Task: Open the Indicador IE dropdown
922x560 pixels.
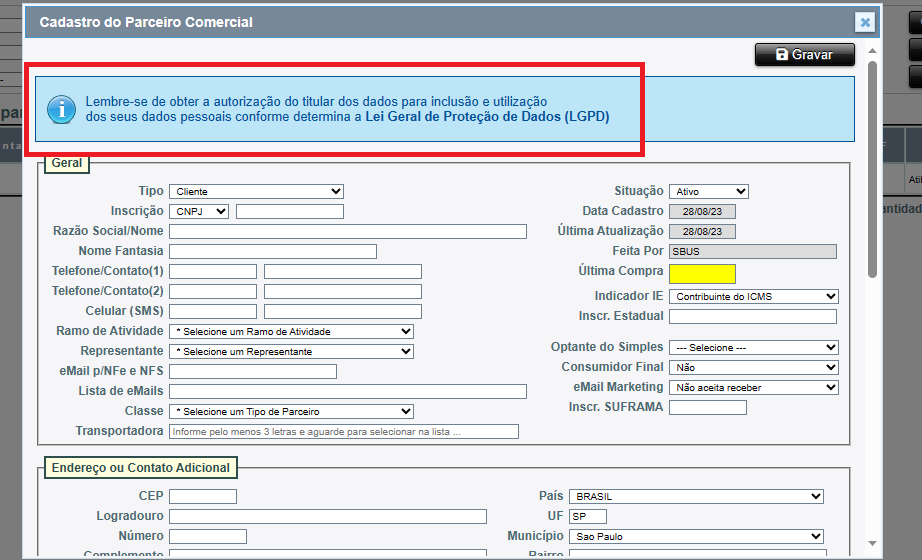Action: 753,296
